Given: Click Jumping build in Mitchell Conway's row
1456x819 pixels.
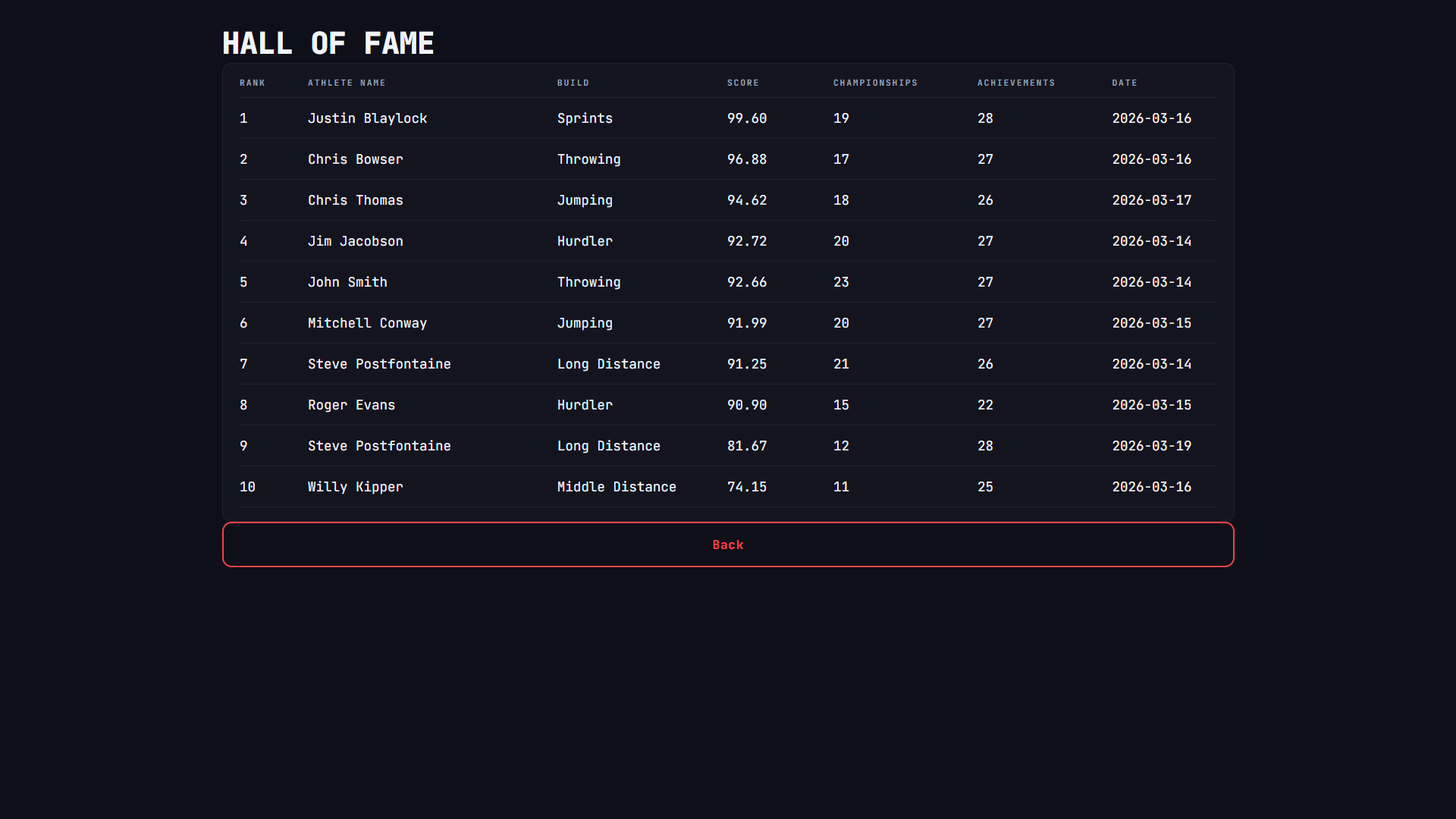Looking at the screenshot, I should [585, 323].
